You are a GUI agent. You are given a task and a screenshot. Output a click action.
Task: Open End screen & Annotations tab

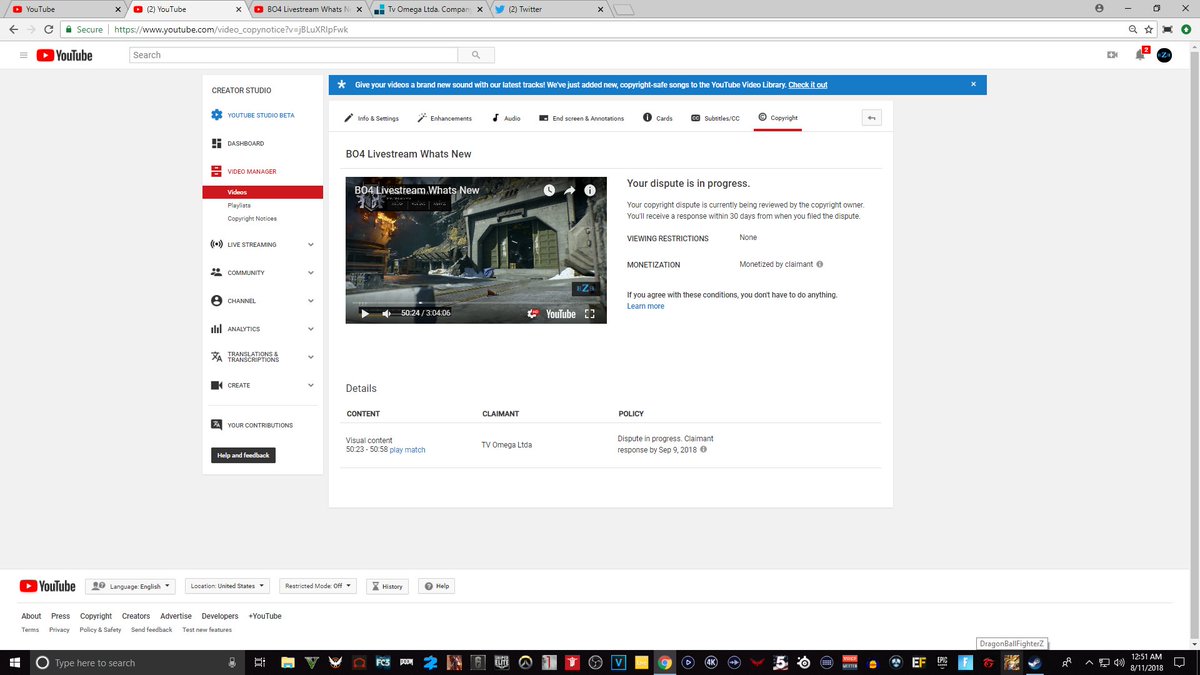coord(581,118)
